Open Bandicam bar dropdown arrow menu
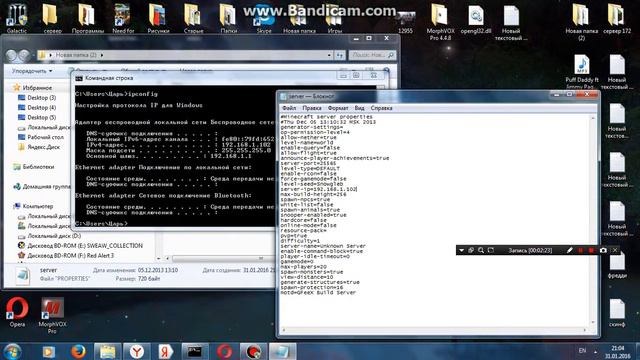This screenshot has width=640, height=360. click(x=461, y=250)
